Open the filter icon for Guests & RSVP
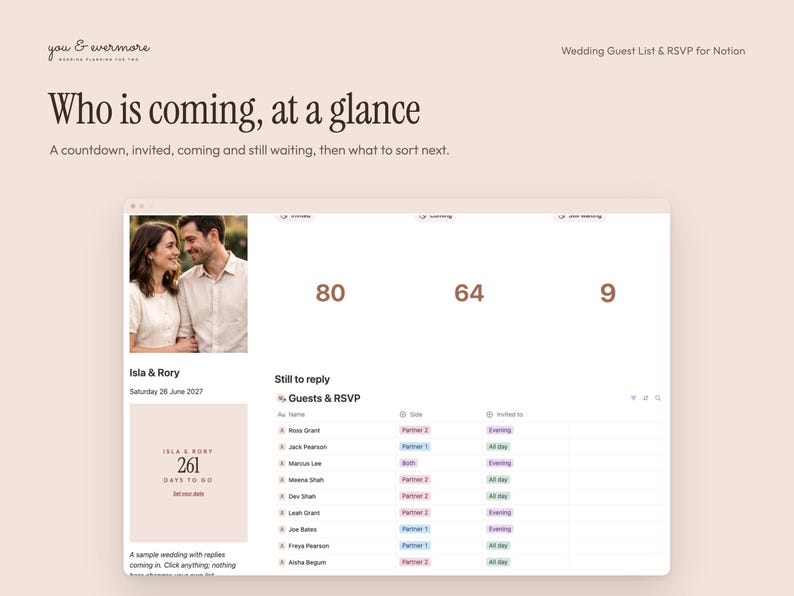 click(633, 398)
